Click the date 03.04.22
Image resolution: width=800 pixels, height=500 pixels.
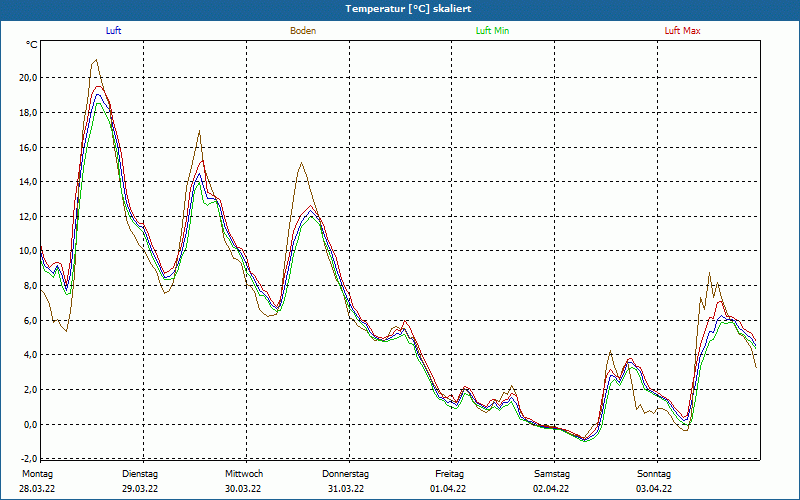click(654, 489)
